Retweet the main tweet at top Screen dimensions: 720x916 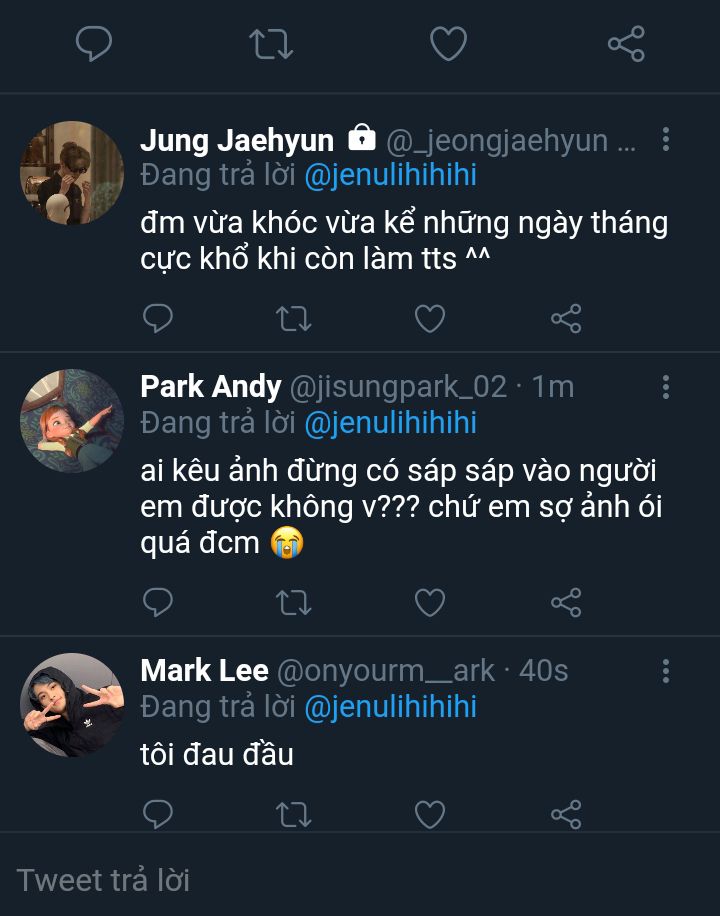[270, 44]
